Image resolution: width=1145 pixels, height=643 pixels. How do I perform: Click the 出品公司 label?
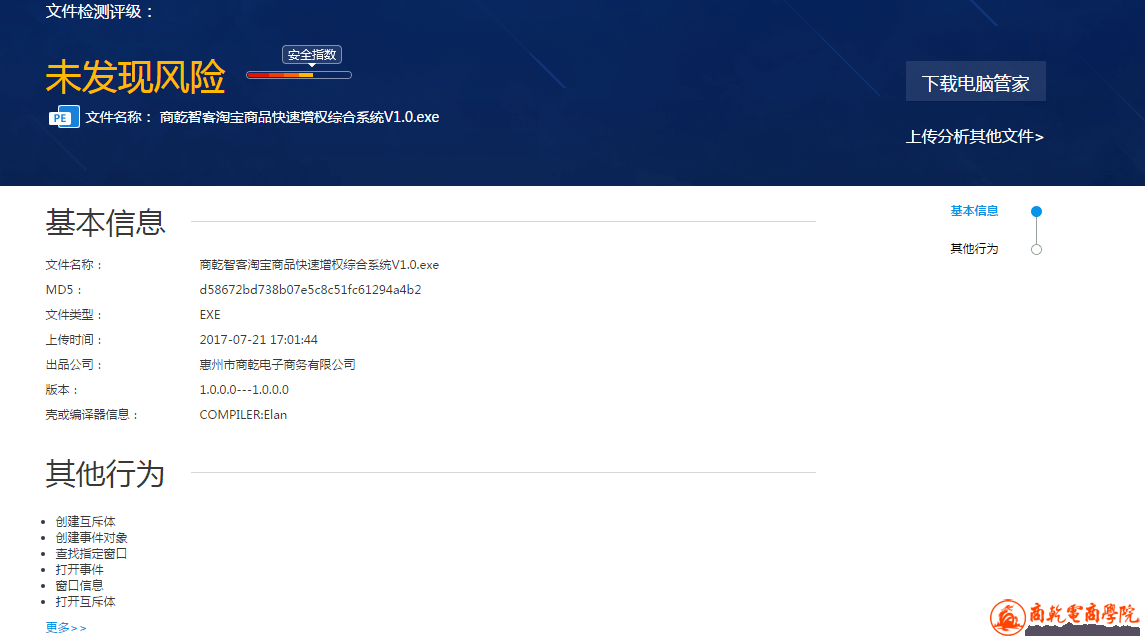point(74,364)
